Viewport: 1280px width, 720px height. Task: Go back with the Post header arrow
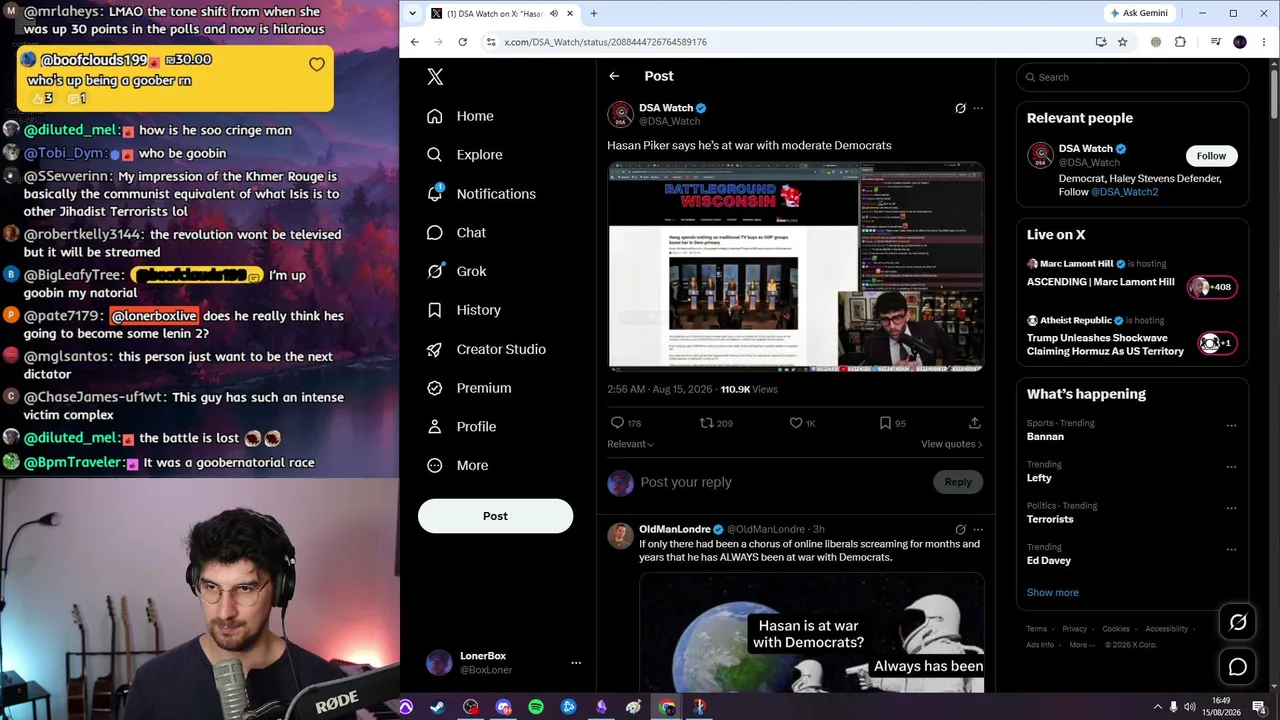614,76
